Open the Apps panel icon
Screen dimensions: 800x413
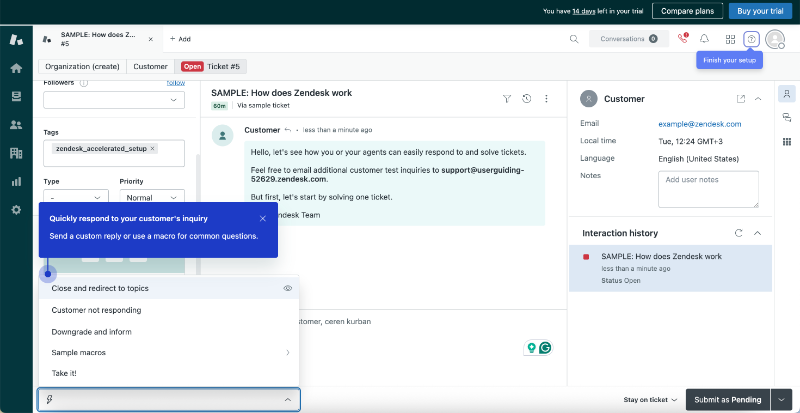787,141
